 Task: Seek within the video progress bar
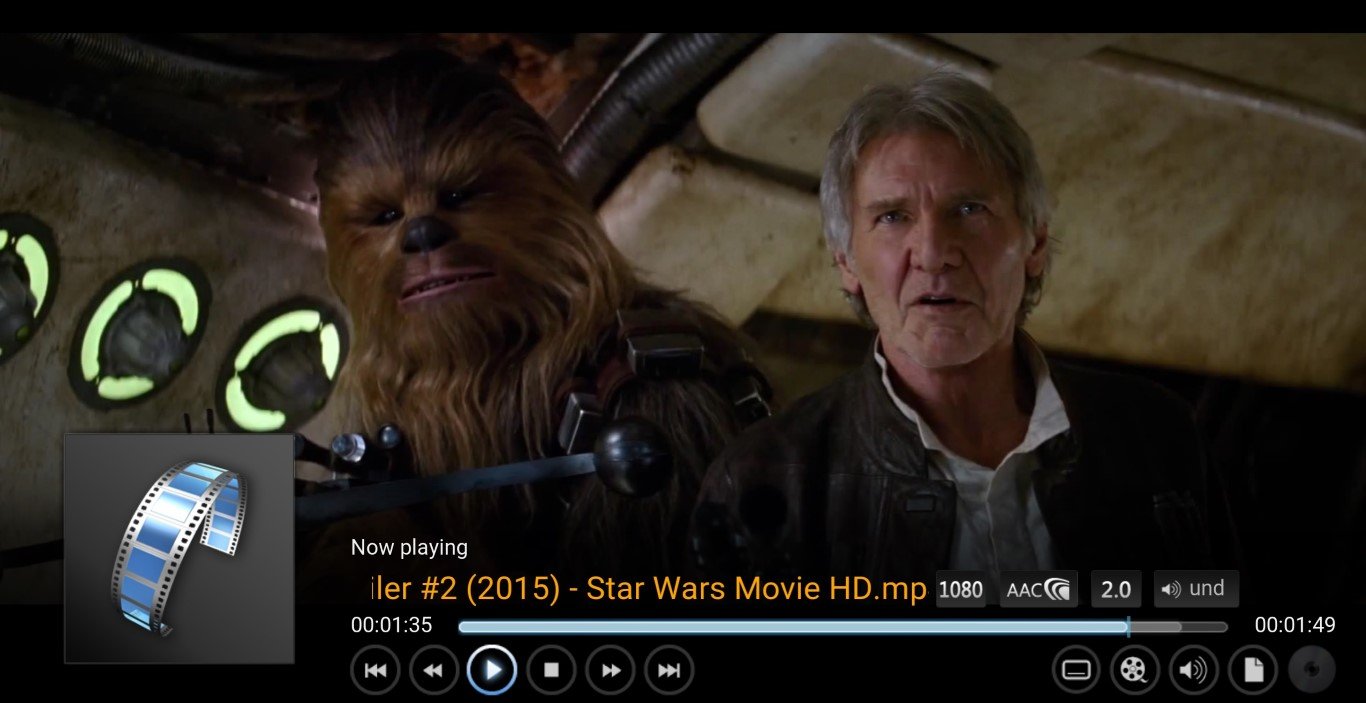(843, 627)
